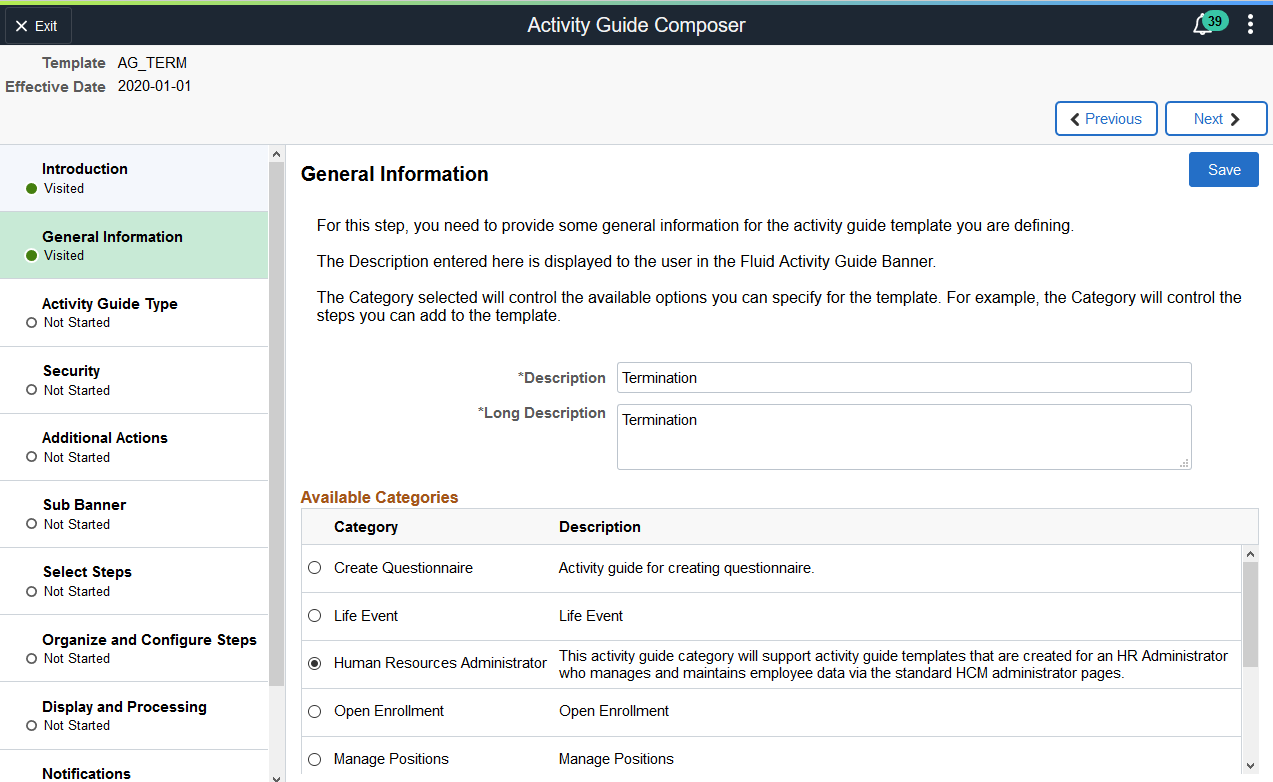The width and height of the screenshot is (1273, 782).
Task: Click the sidebar scroll down arrow
Action: point(276,776)
